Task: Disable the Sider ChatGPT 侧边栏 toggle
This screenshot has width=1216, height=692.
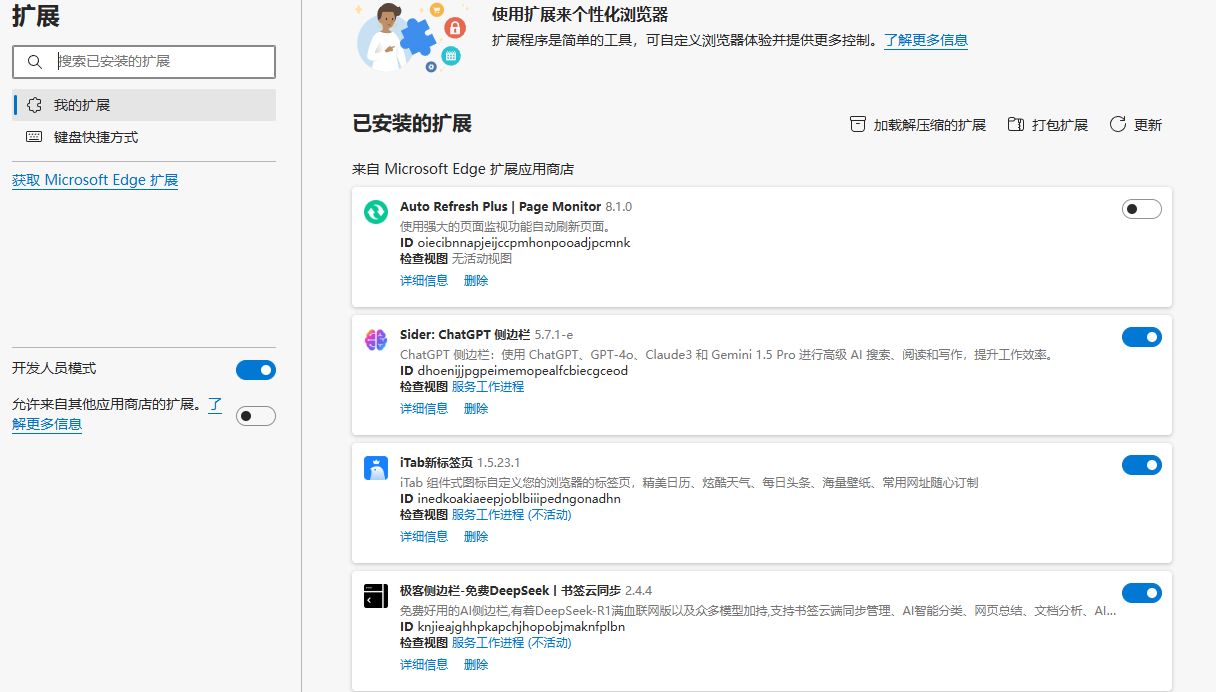Action: [1142, 337]
